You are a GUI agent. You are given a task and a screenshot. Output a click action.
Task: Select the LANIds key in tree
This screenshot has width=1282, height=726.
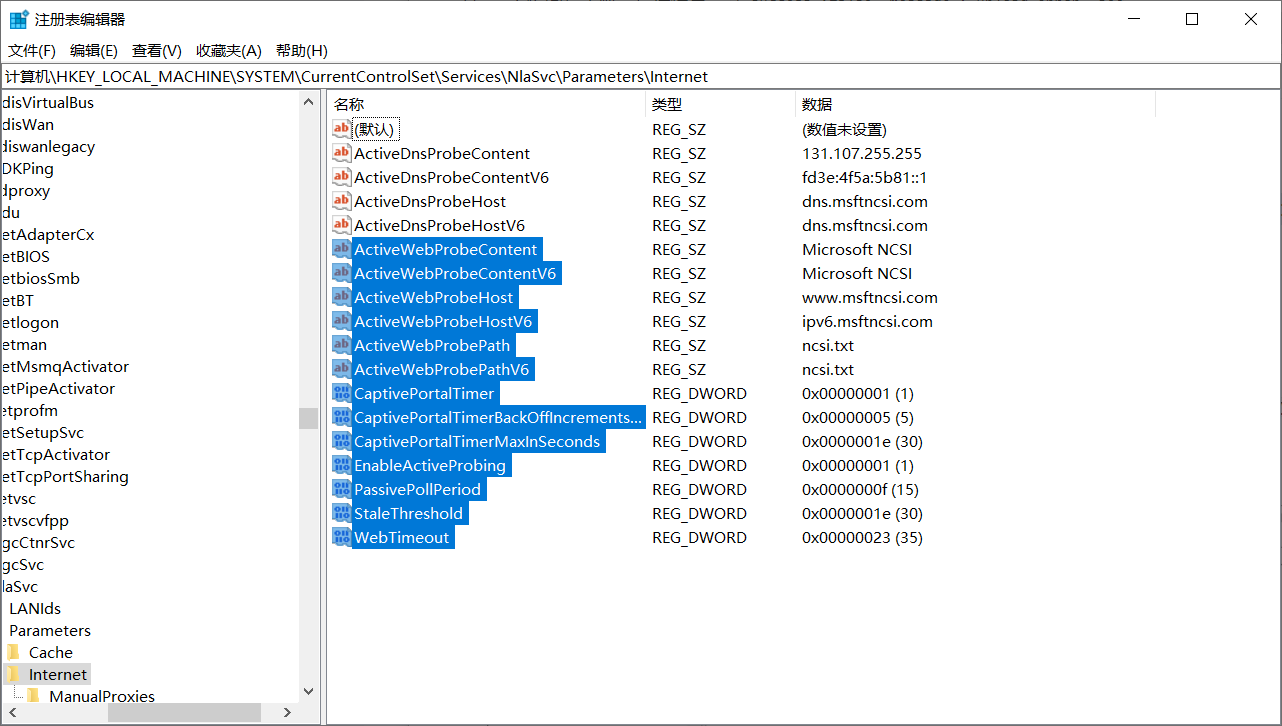(x=34, y=608)
